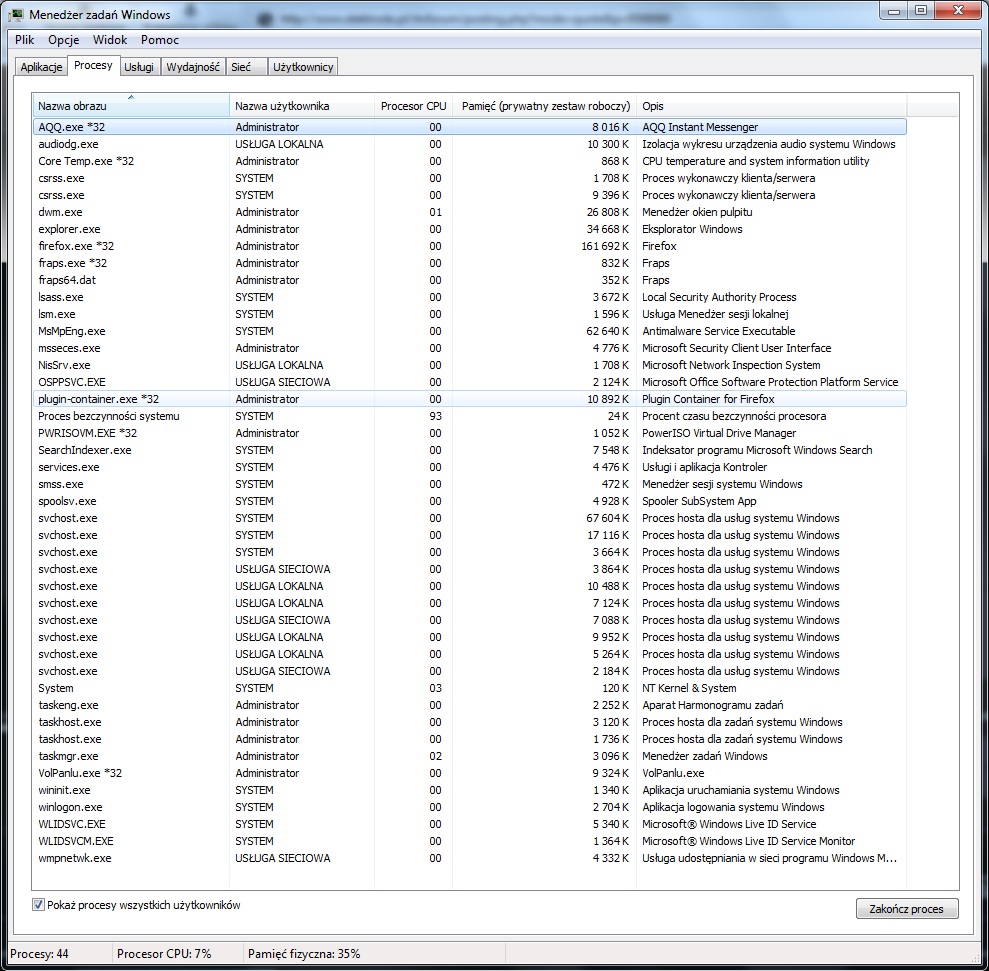Switch to the Użytkownicy tab
Viewport: 989px width, 971px height.
click(x=303, y=67)
